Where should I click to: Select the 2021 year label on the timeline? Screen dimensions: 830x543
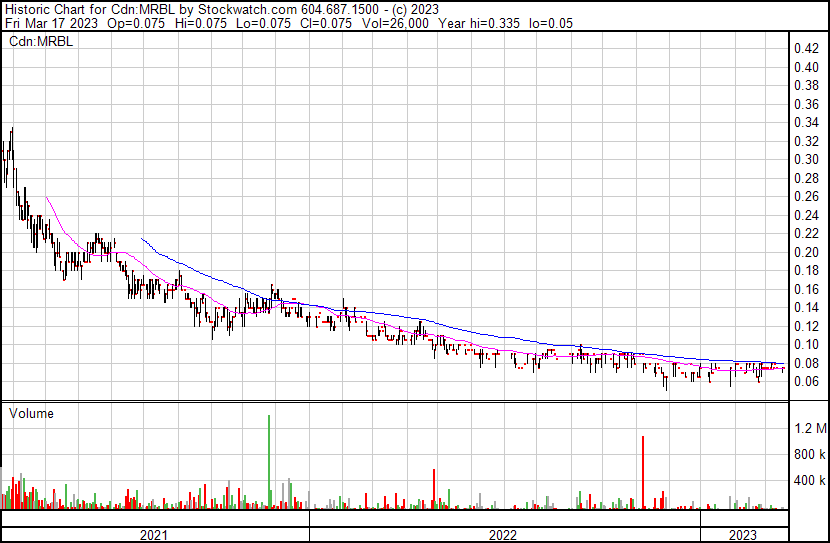(x=154, y=535)
